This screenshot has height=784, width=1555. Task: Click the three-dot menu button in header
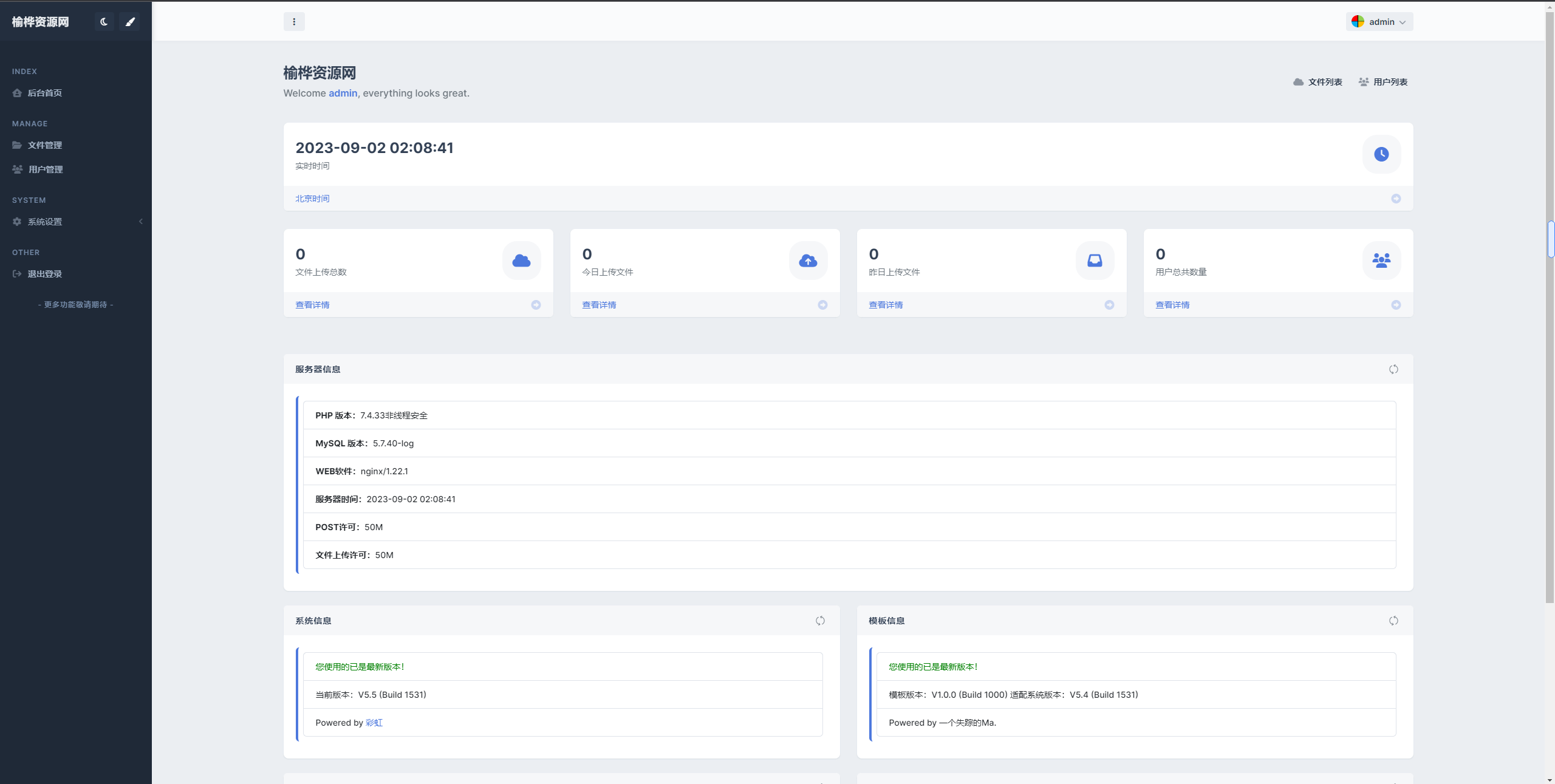294,22
